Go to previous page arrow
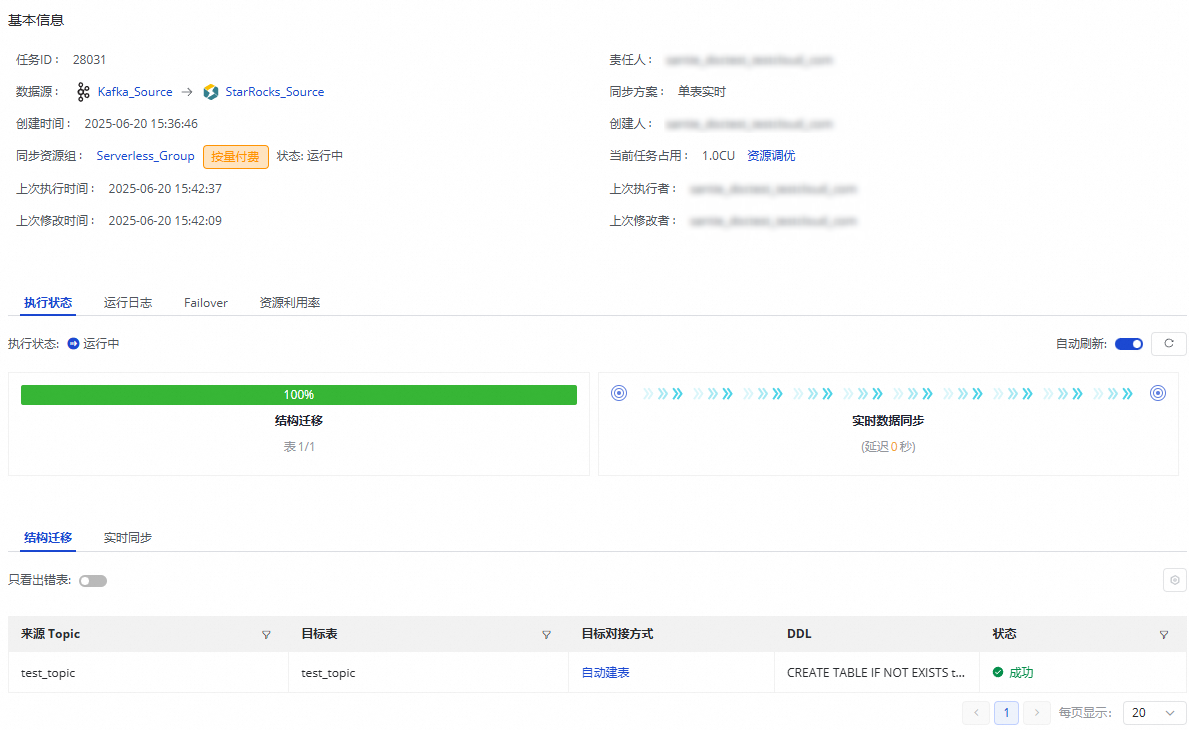 point(976,713)
